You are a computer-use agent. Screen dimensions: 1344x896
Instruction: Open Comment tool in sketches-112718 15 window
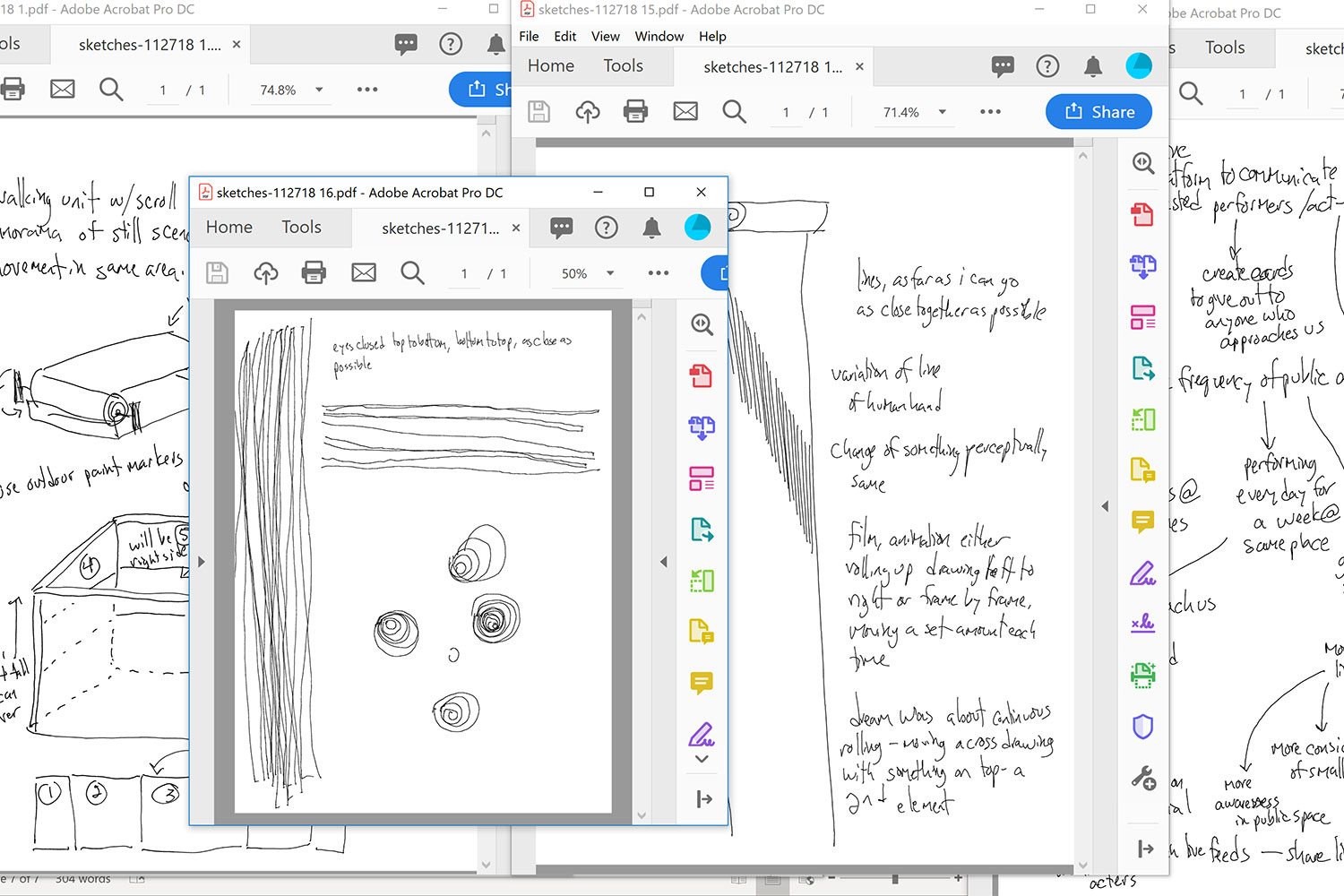(x=1143, y=521)
